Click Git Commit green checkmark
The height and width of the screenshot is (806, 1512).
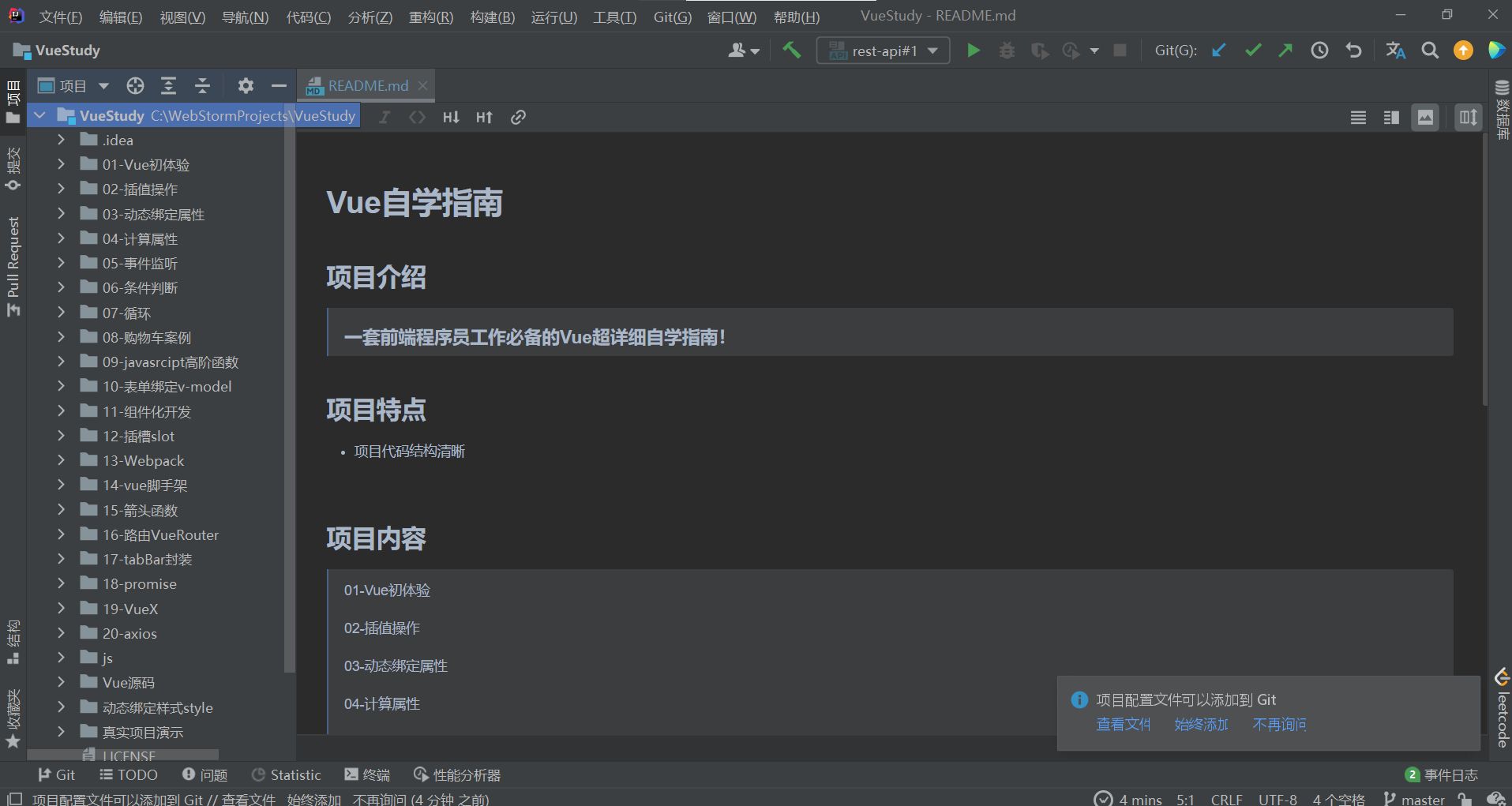point(1253,51)
